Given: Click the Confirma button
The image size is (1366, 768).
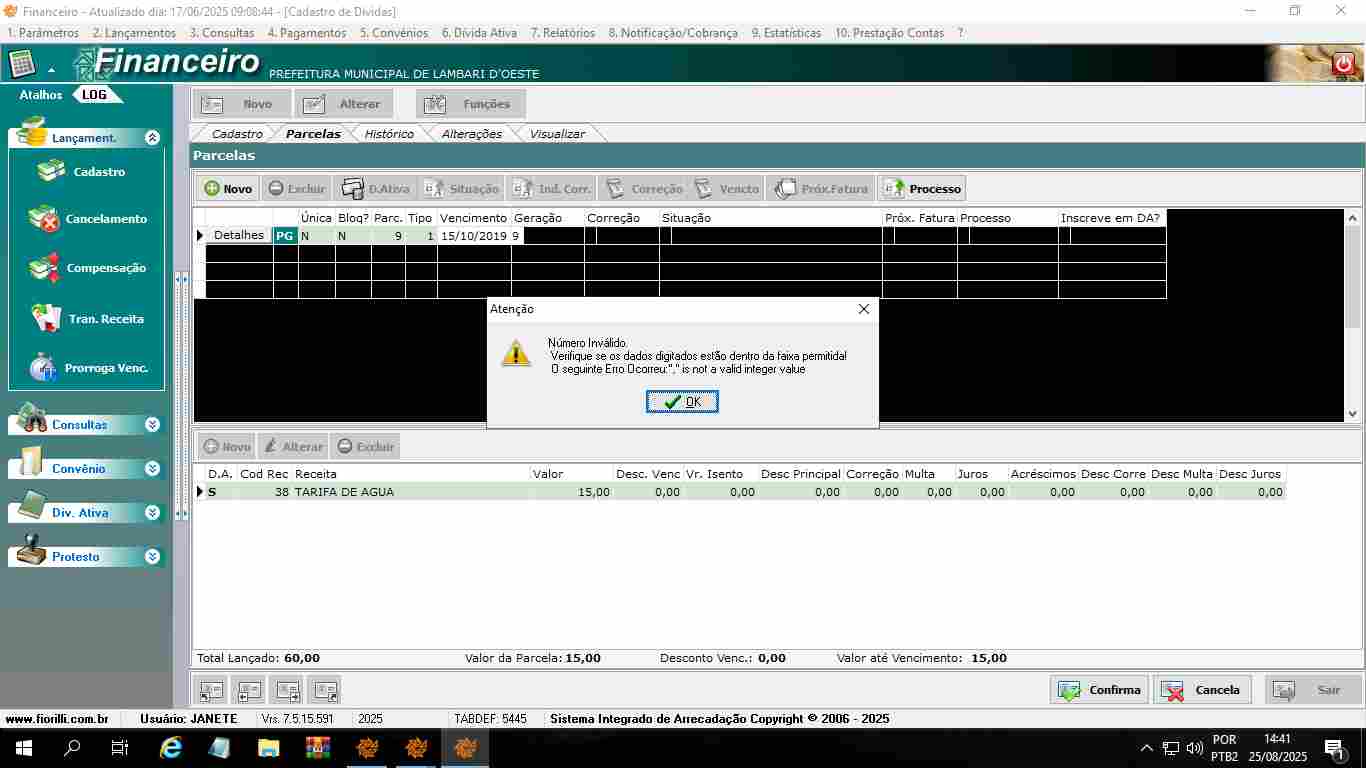Looking at the screenshot, I should tap(1099, 690).
